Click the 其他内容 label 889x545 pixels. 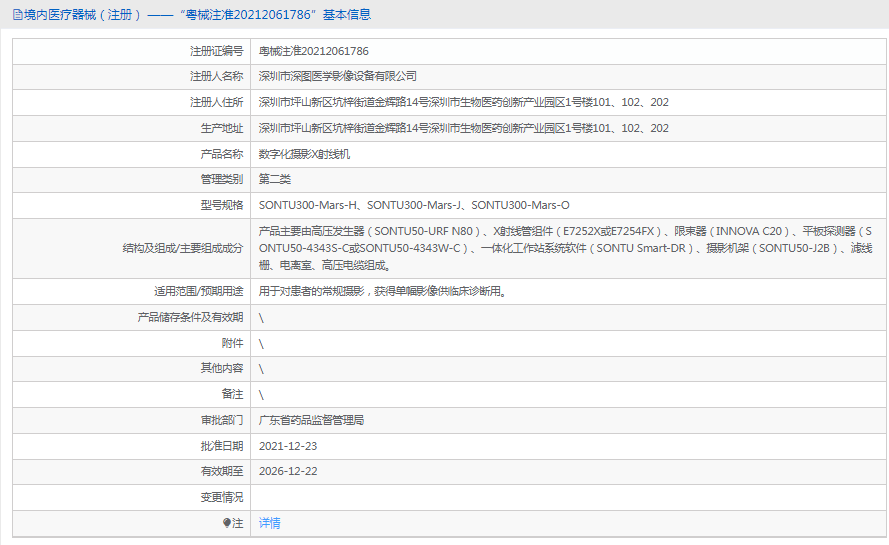(222, 368)
